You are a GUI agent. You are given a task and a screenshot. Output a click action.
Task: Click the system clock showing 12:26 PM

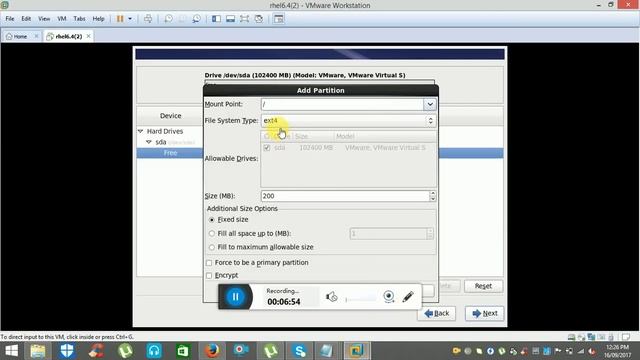coord(617,347)
